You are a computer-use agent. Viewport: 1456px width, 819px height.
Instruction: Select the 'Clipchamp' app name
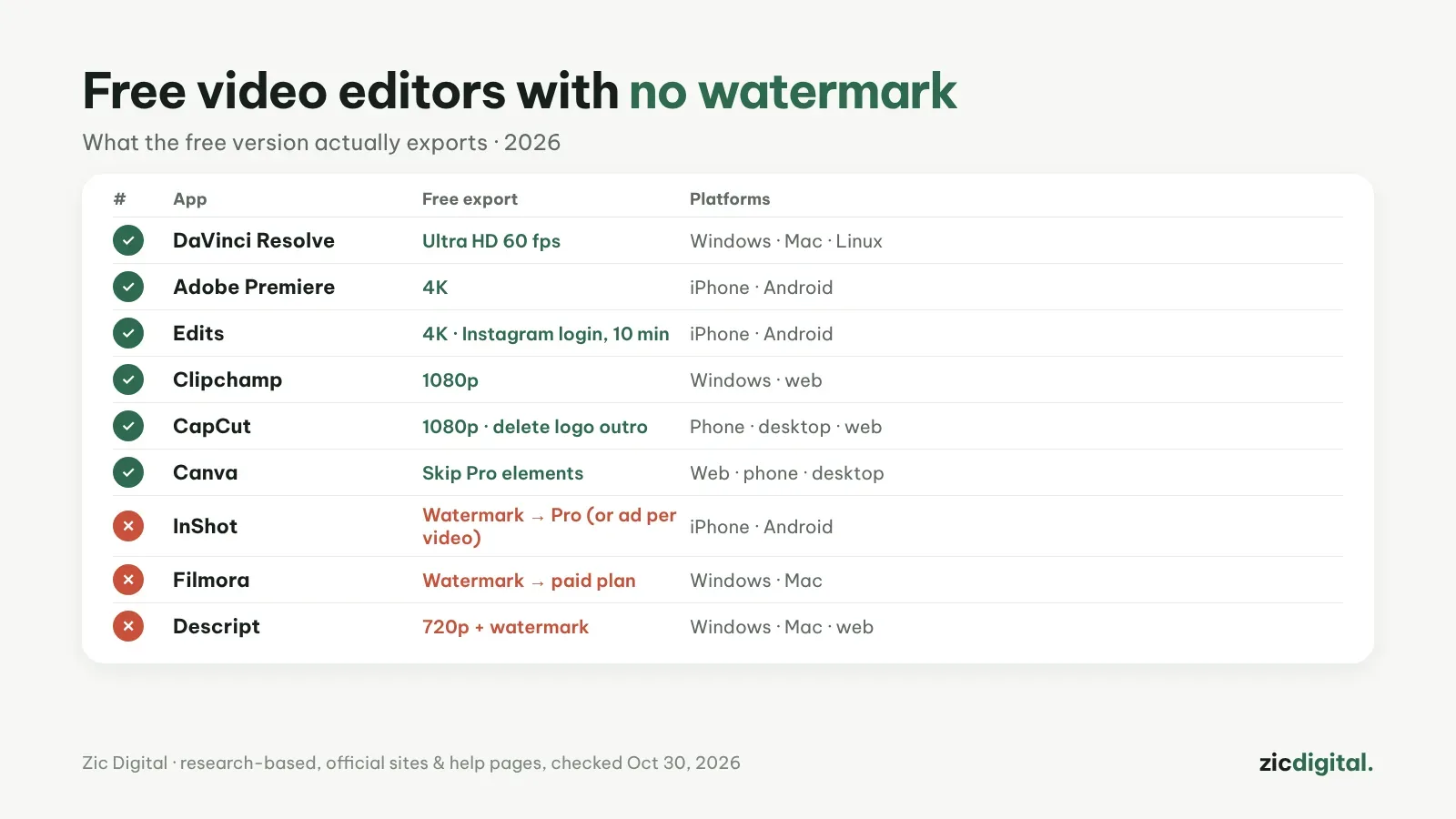pos(227,379)
